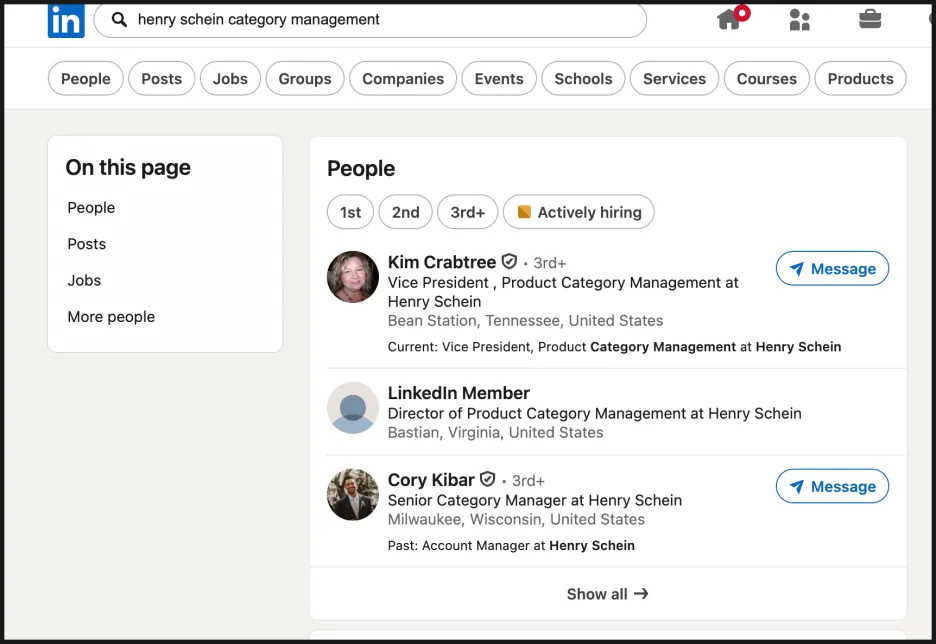Open the Jobs briefcase icon

[870, 19]
